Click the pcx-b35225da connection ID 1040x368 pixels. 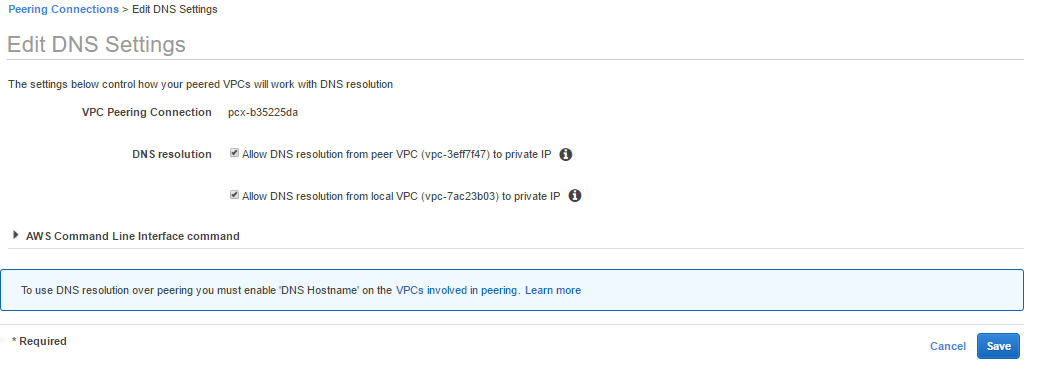point(263,113)
